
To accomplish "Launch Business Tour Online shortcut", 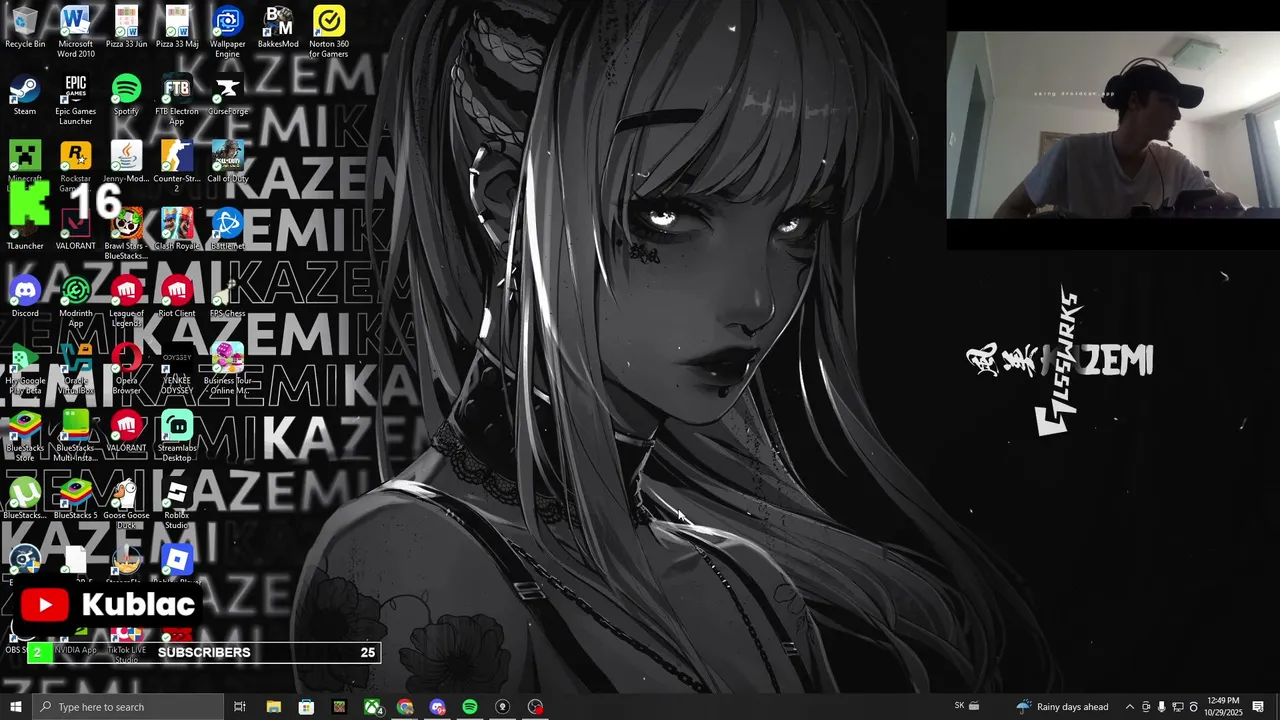I will pyautogui.click(x=227, y=369).
